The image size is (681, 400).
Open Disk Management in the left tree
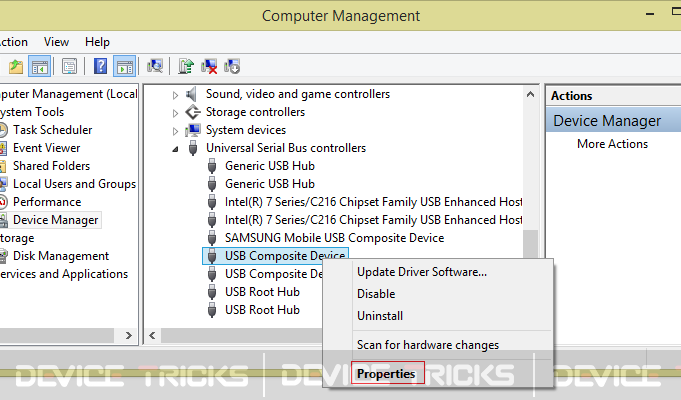click(x=61, y=256)
